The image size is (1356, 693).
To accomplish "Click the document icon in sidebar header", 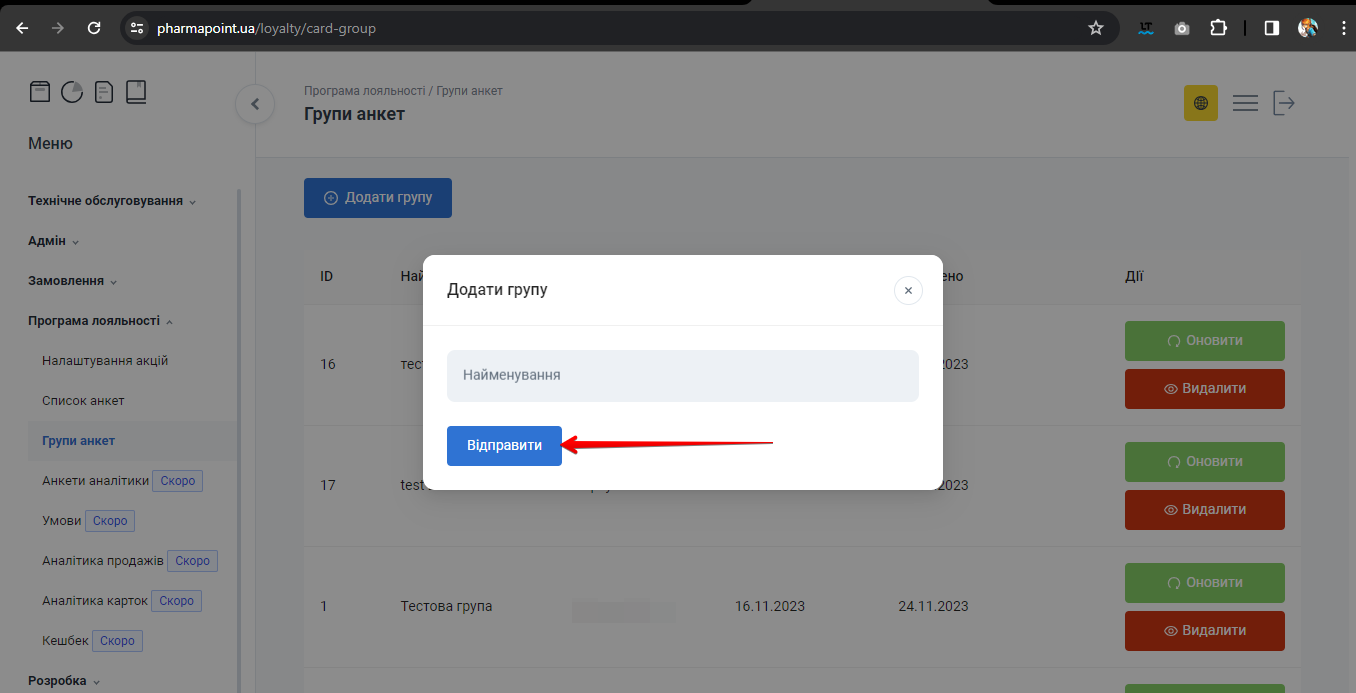I will pyautogui.click(x=104, y=91).
